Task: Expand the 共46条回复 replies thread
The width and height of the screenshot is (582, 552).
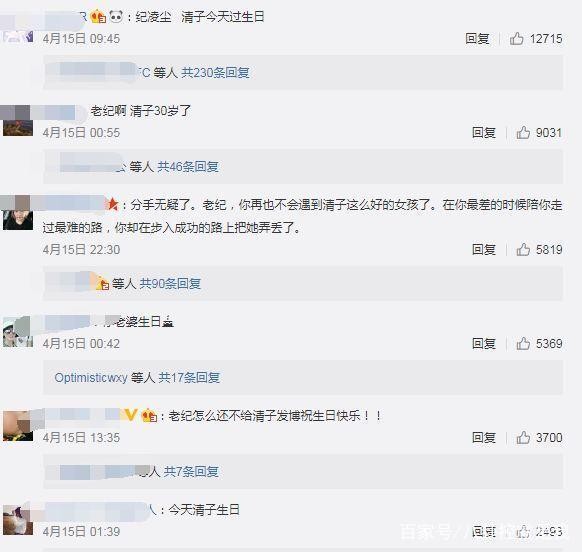Action: tap(188, 167)
